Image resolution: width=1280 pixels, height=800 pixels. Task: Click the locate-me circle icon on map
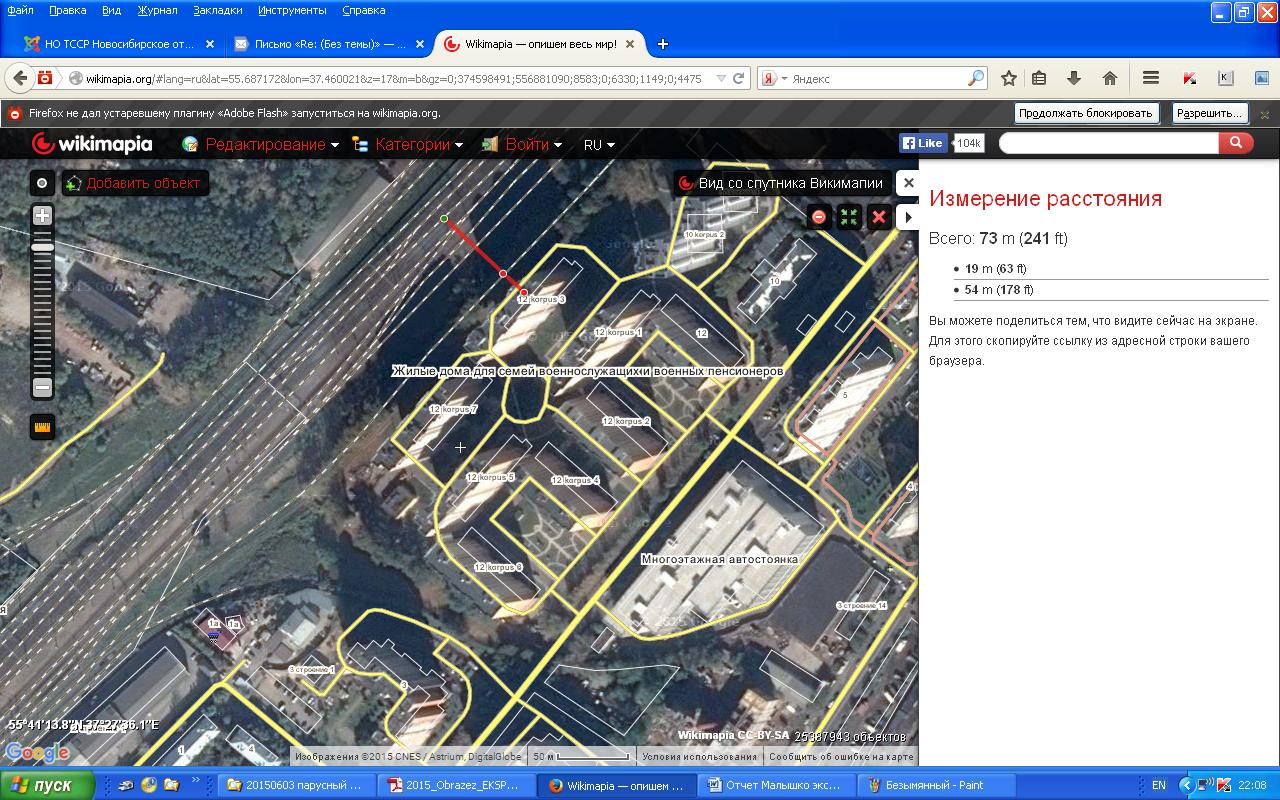point(42,183)
